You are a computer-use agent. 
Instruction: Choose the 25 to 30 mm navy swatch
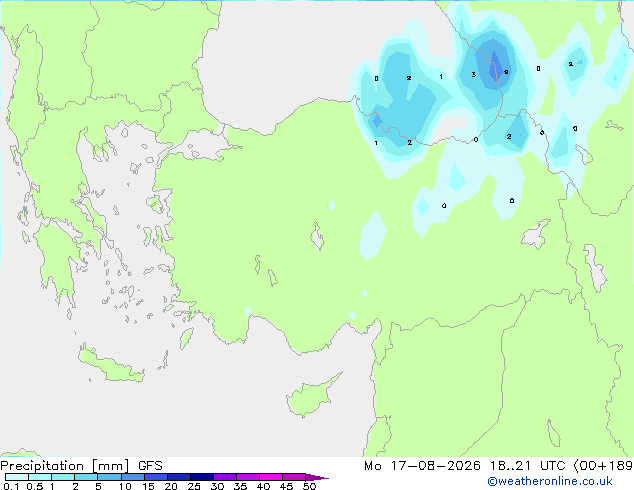pos(201,477)
